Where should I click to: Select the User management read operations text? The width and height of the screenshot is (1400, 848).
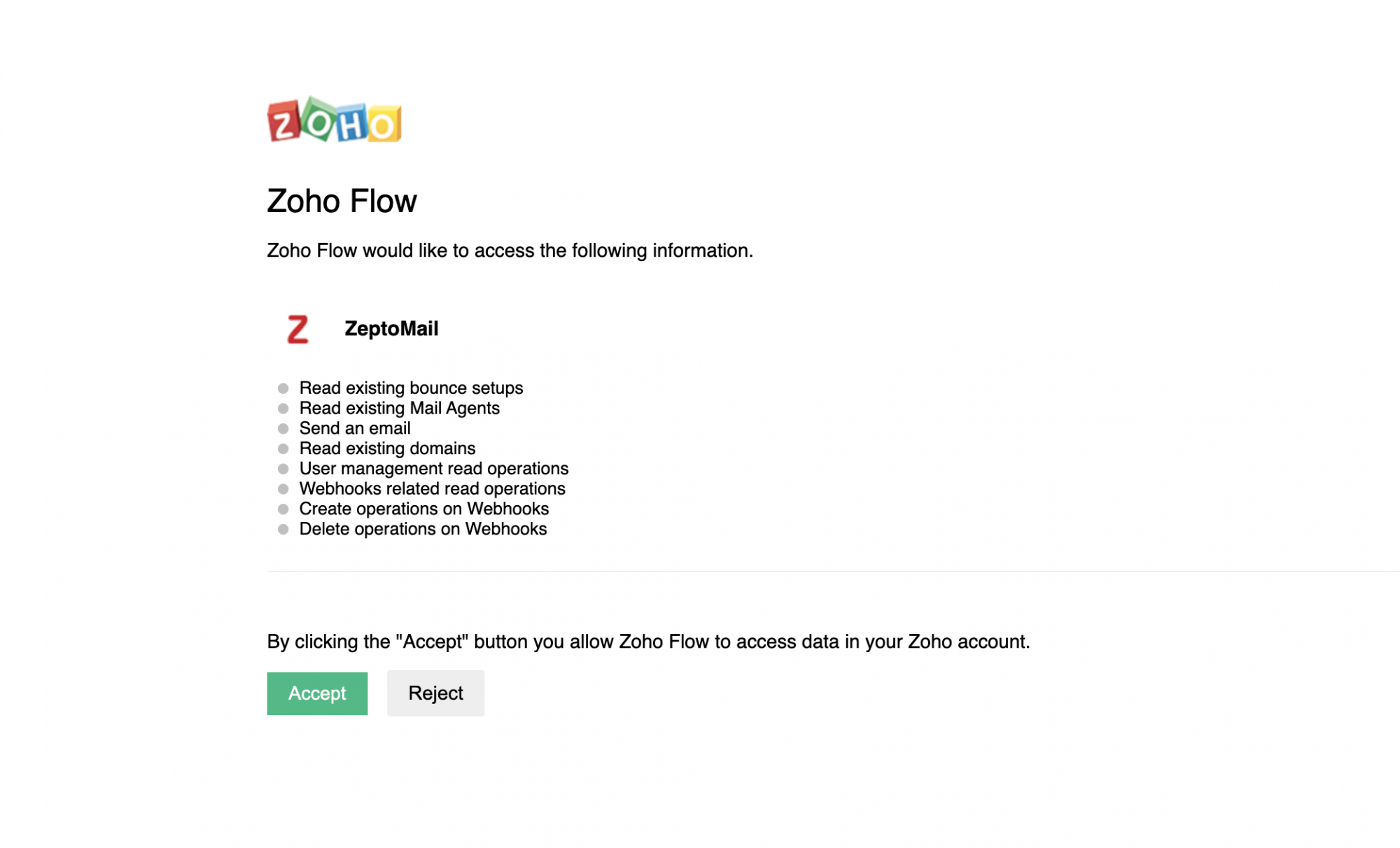pyautogui.click(x=433, y=469)
